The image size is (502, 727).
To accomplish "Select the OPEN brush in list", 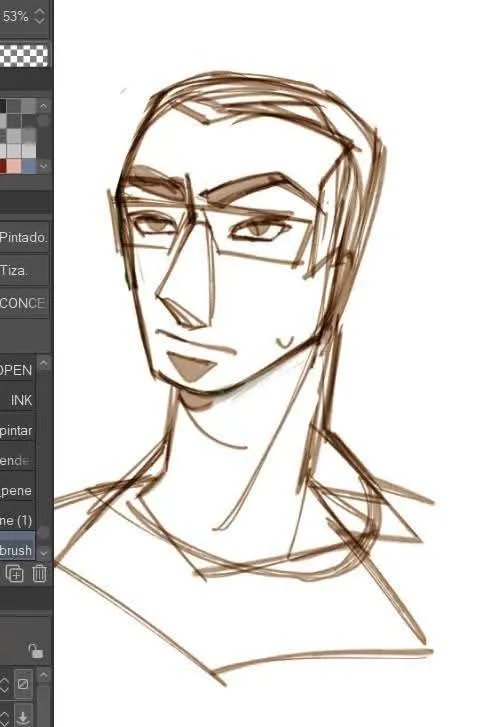I will tap(18, 370).
